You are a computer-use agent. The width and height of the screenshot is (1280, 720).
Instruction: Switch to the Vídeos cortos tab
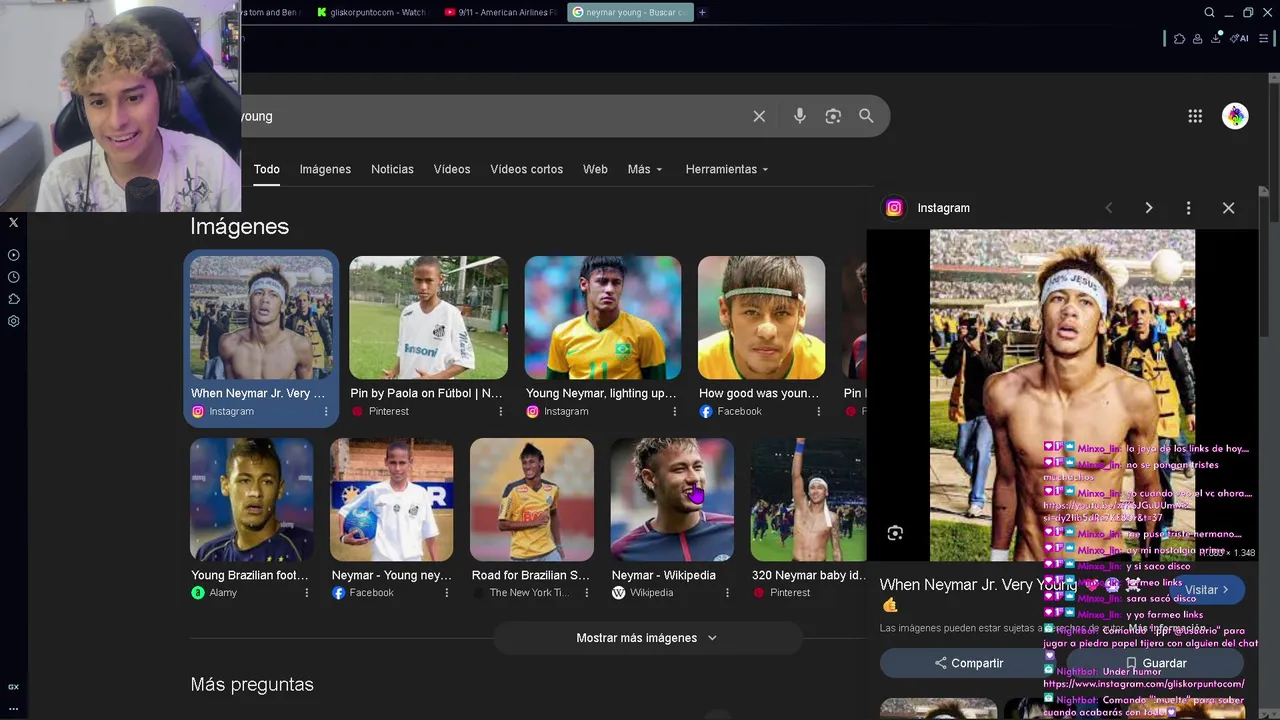(526, 169)
